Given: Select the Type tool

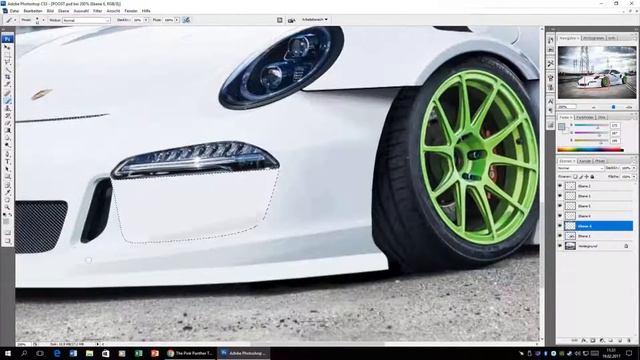Looking at the screenshot, I should point(7,162).
